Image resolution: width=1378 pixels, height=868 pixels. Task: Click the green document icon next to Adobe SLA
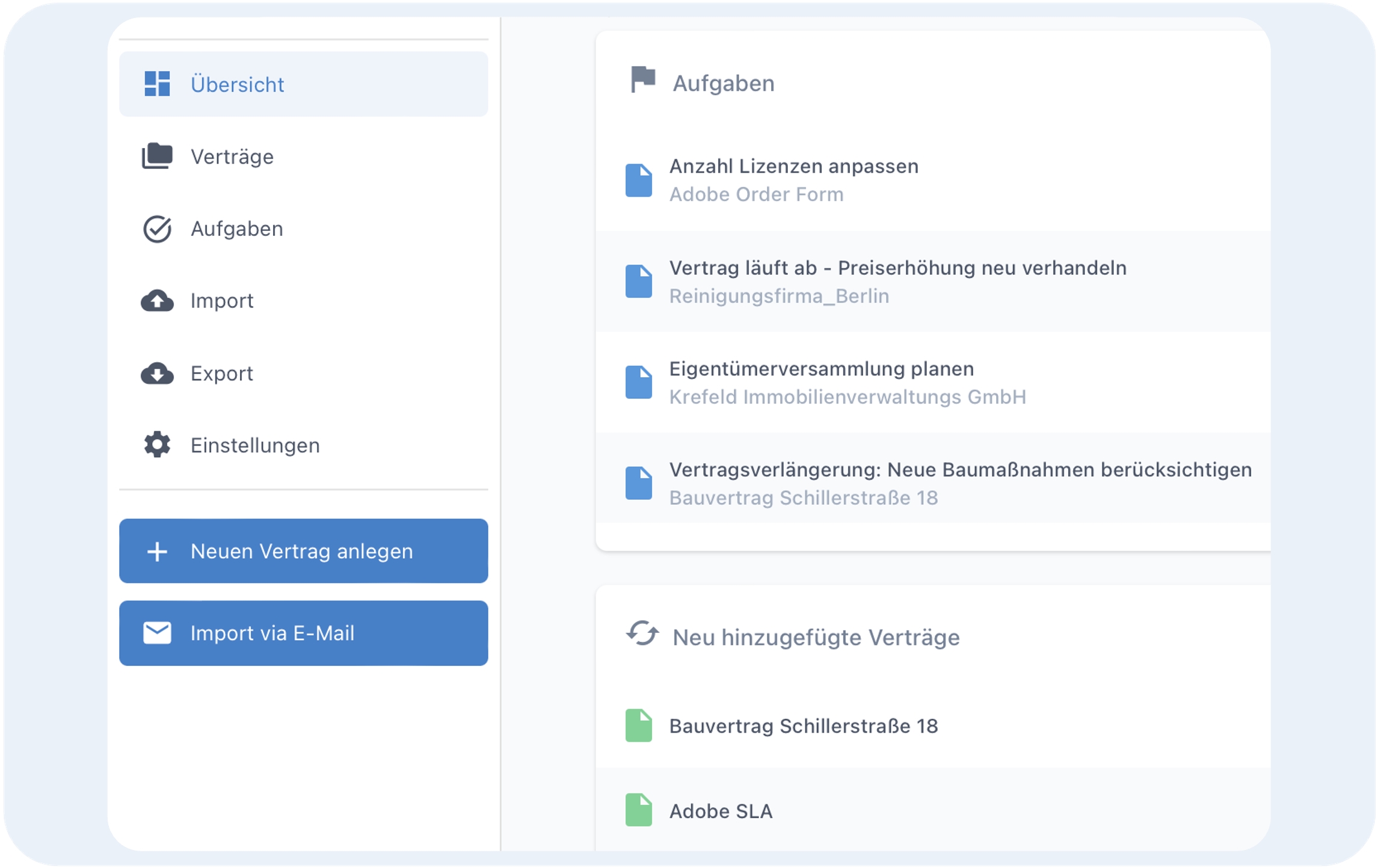[x=638, y=810]
